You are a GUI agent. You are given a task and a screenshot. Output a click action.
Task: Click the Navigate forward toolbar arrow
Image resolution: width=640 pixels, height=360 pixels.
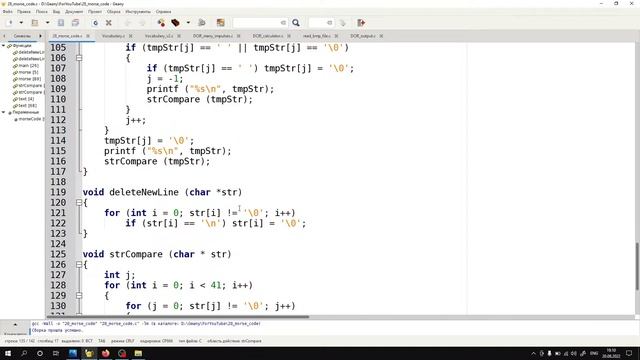click(142, 23)
